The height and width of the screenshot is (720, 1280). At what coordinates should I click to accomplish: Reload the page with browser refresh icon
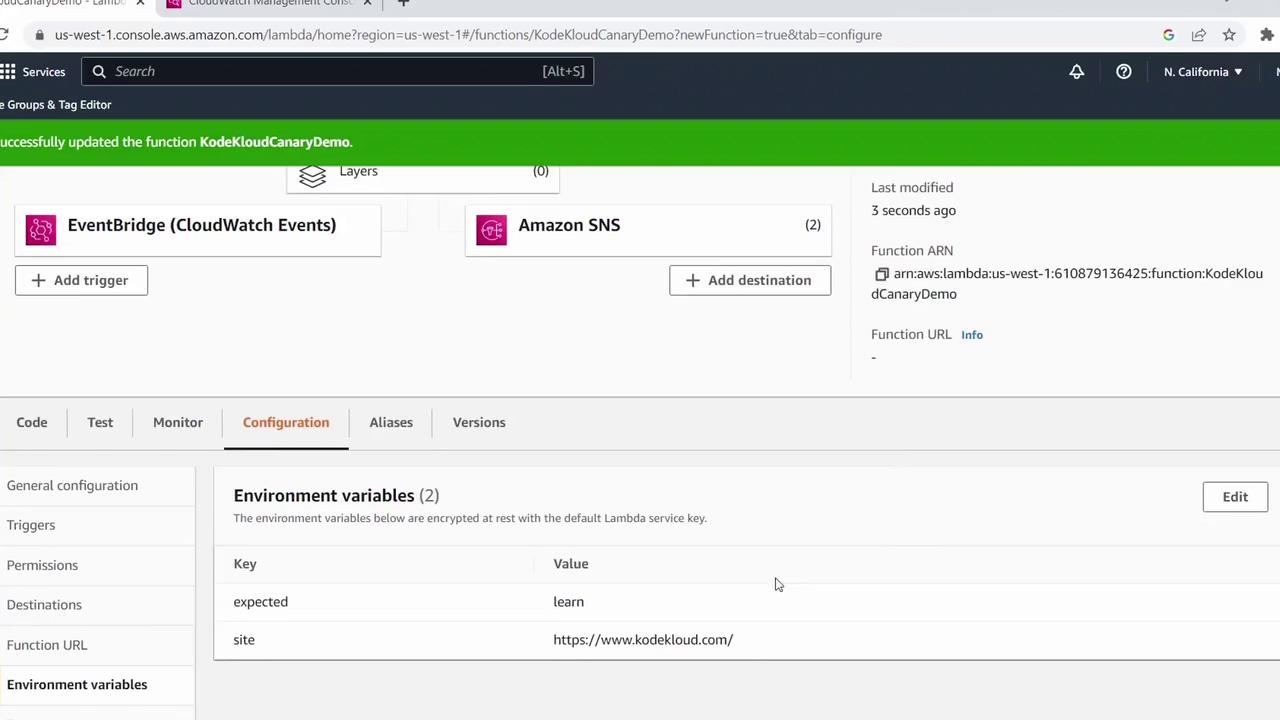point(5,35)
